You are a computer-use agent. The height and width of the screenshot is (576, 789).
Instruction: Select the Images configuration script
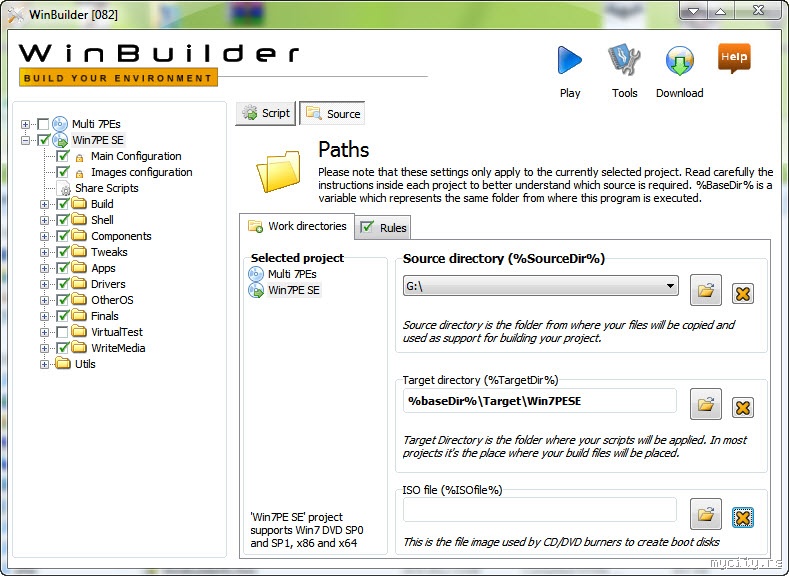pyautogui.click(x=141, y=172)
